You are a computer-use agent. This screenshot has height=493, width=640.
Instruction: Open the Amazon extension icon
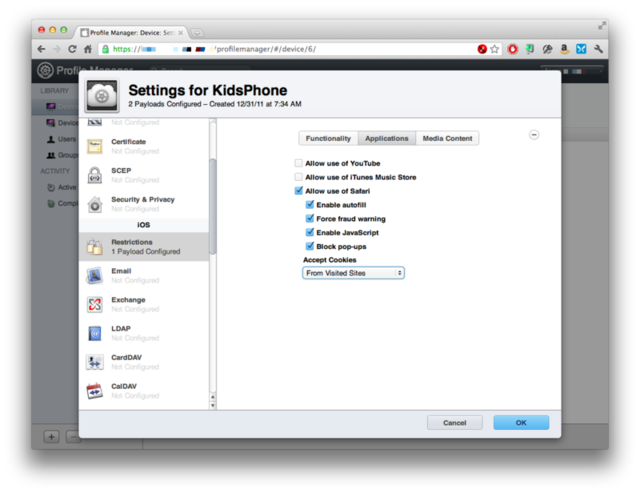pos(564,49)
